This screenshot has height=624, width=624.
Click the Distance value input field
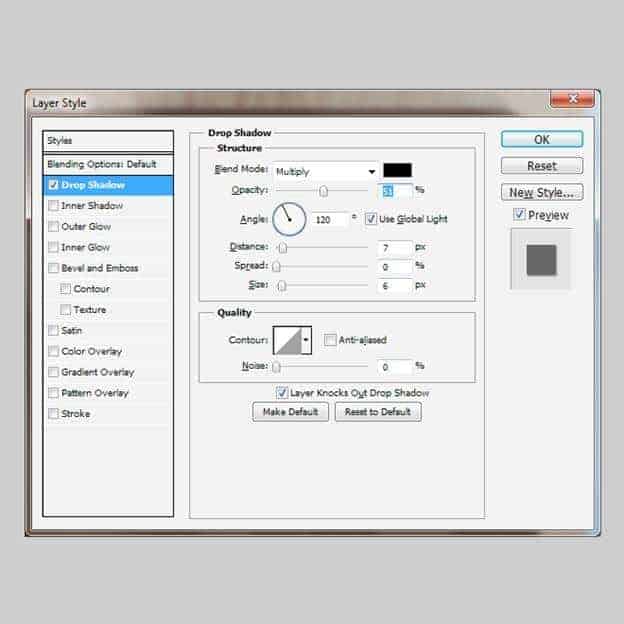pyautogui.click(x=395, y=247)
